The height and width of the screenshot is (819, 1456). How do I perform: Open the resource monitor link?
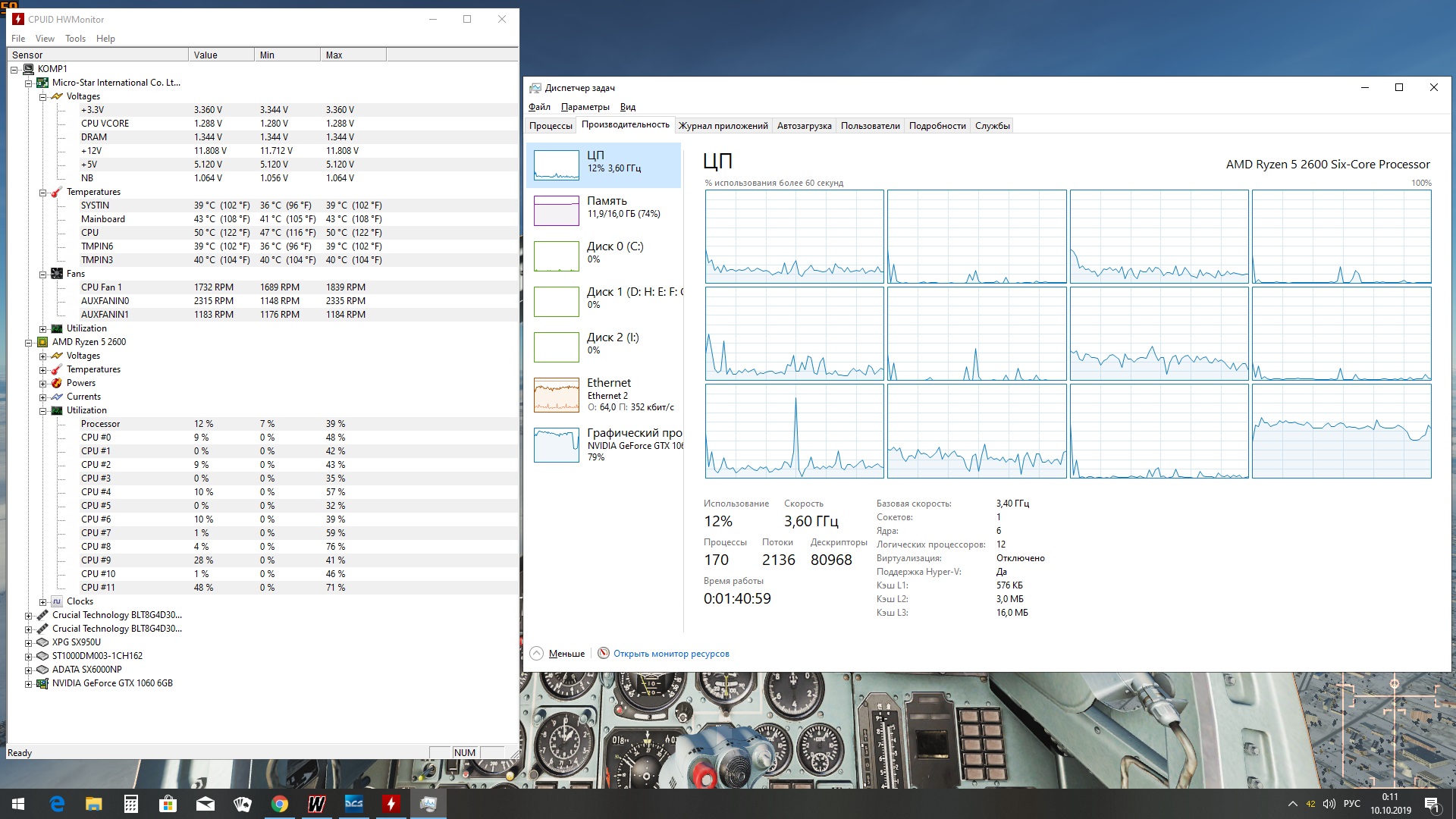(x=671, y=654)
